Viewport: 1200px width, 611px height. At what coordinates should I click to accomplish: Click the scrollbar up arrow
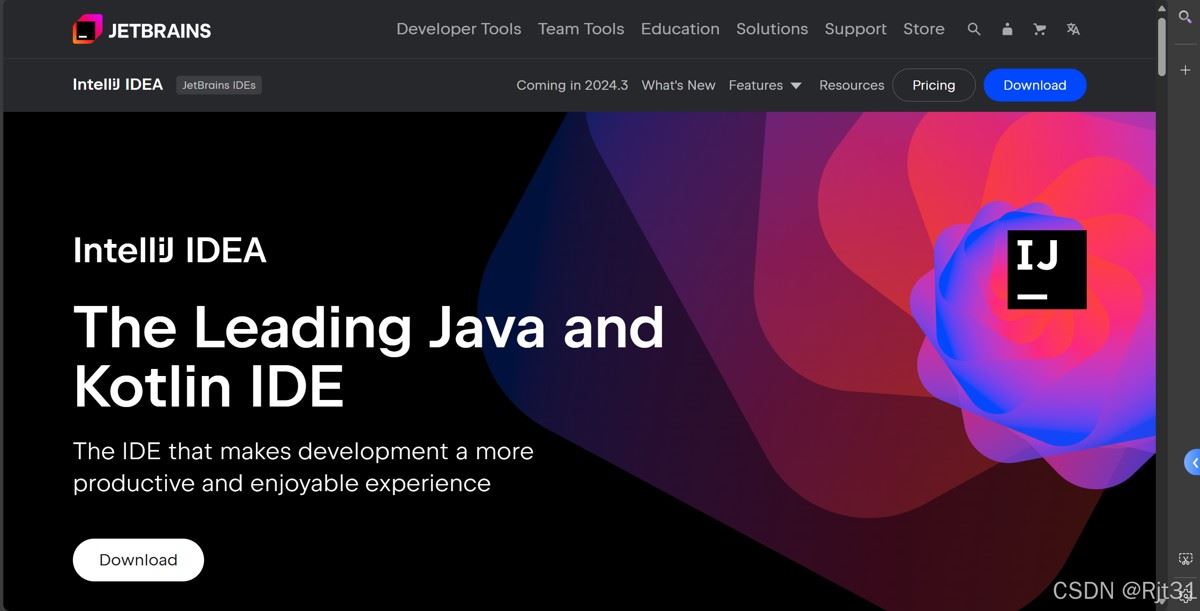1162,7
